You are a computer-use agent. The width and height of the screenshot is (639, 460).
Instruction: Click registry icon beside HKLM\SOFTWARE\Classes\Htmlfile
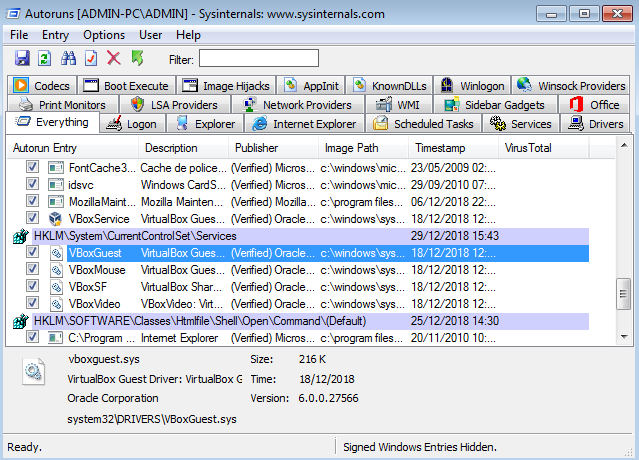[x=20, y=321]
